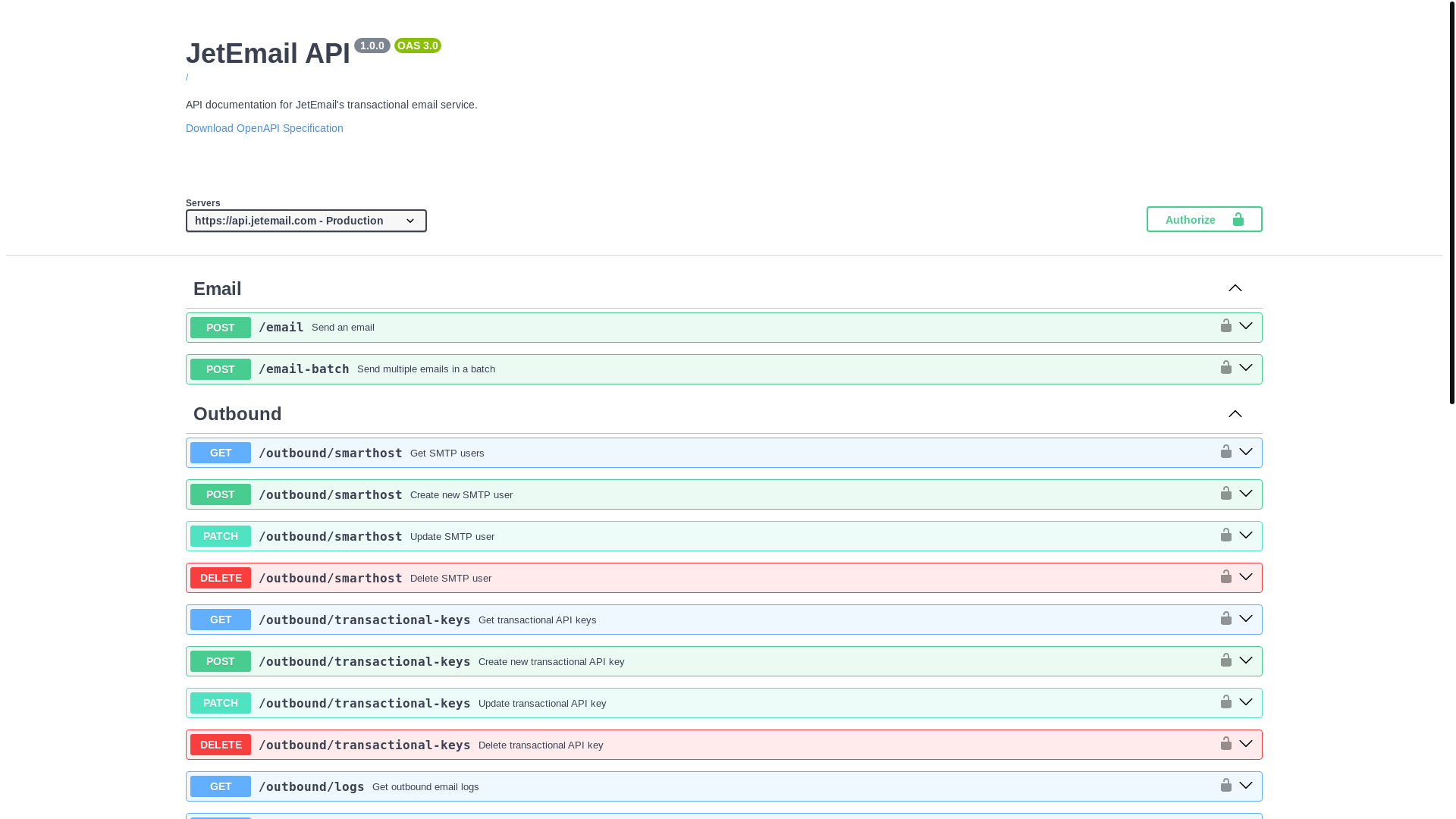Viewport: 1456px width, 819px height.
Task: Click the /email-batch path text
Action: tap(304, 369)
